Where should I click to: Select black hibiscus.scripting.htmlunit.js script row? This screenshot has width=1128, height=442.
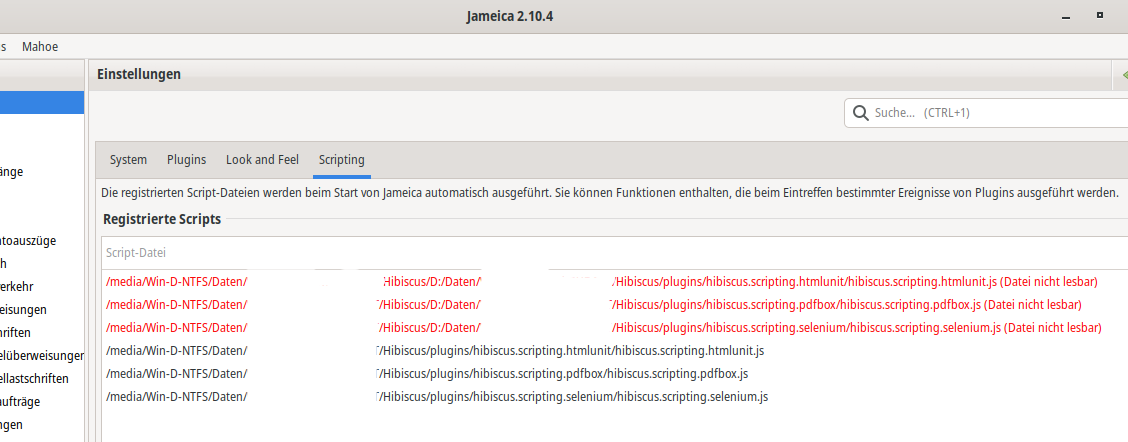[614, 351]
